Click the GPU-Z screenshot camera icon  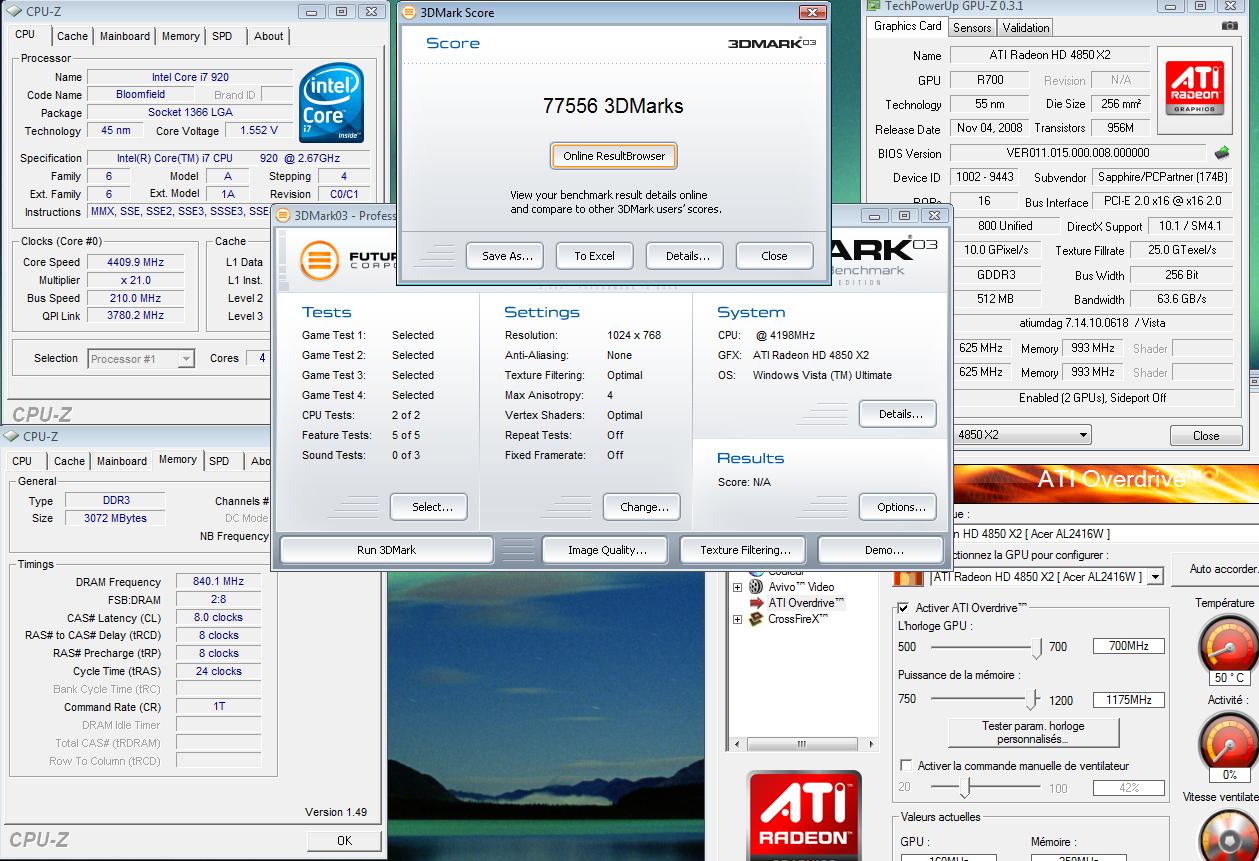pyautogui.click(x=1229, y=27)
